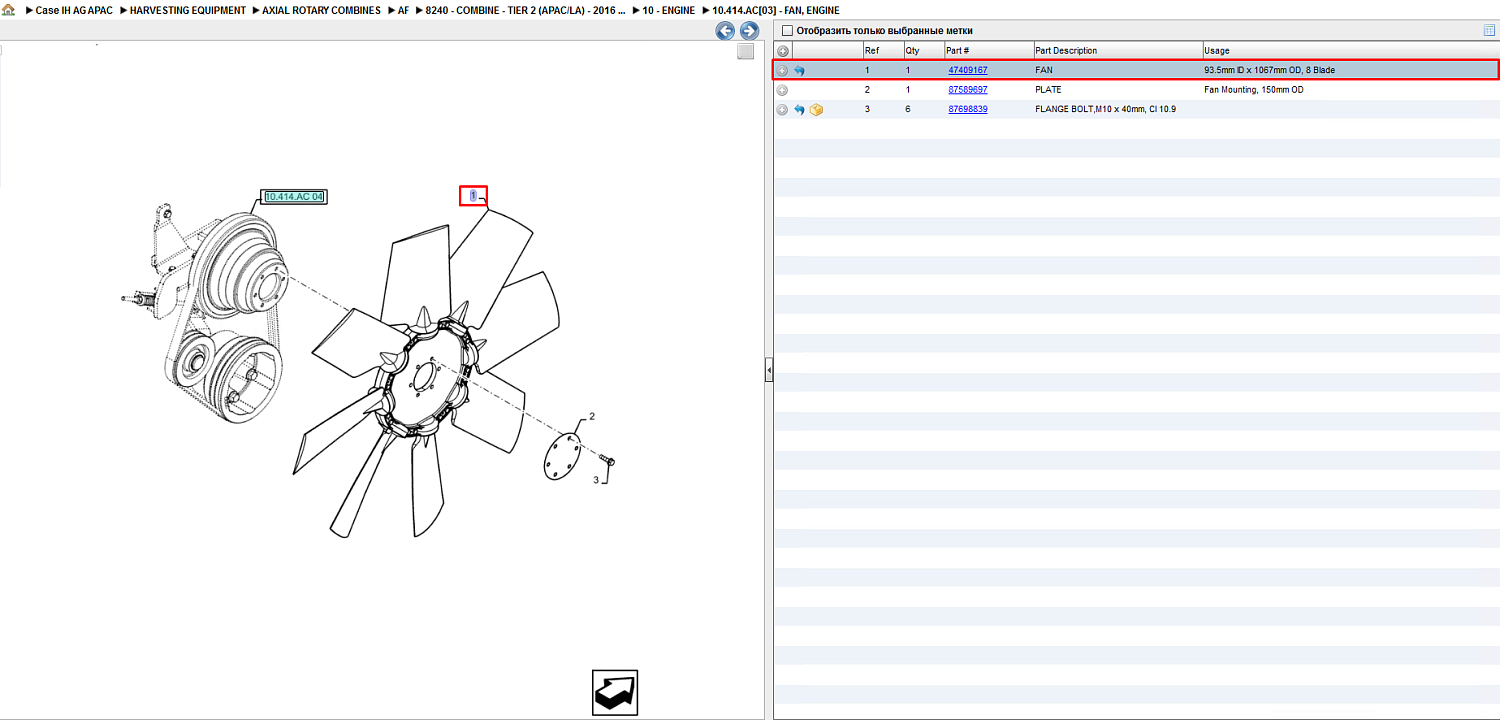
Task: Follow the 10.414.AC 04 reference link in diagram
Action: 294,197
